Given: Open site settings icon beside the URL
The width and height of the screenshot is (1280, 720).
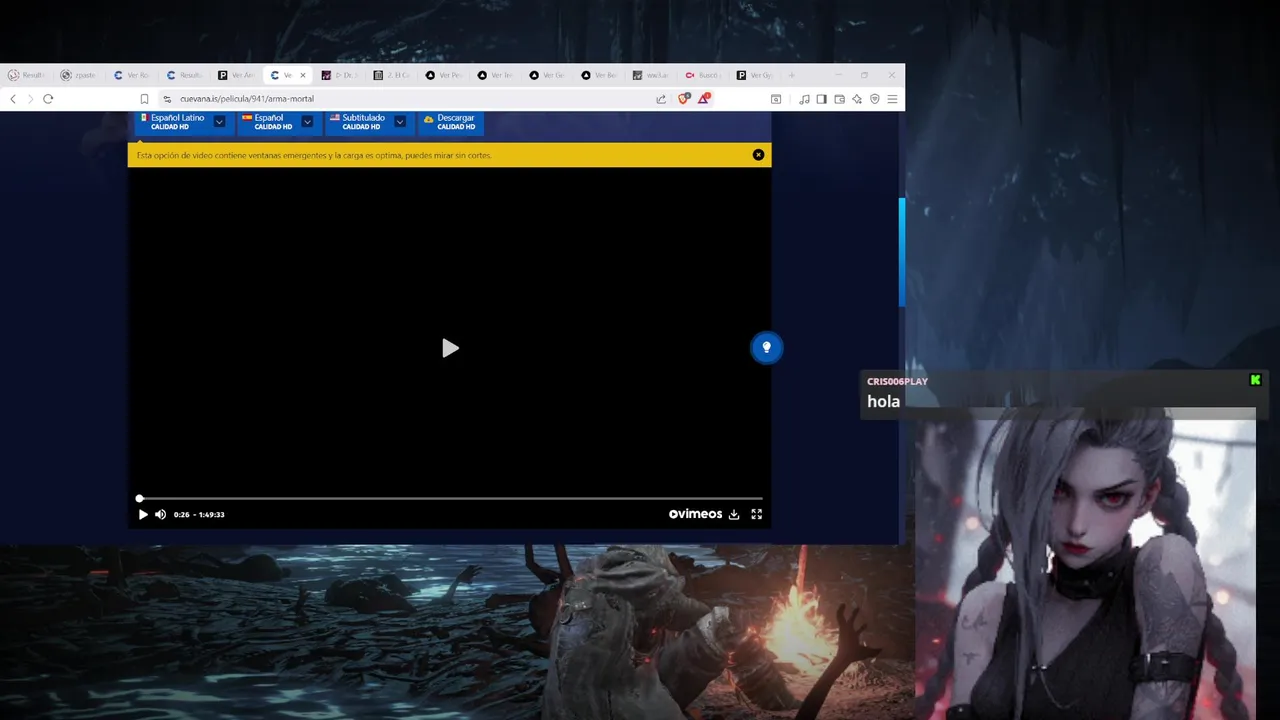Looking at the screenshot, I should (167, 99).
